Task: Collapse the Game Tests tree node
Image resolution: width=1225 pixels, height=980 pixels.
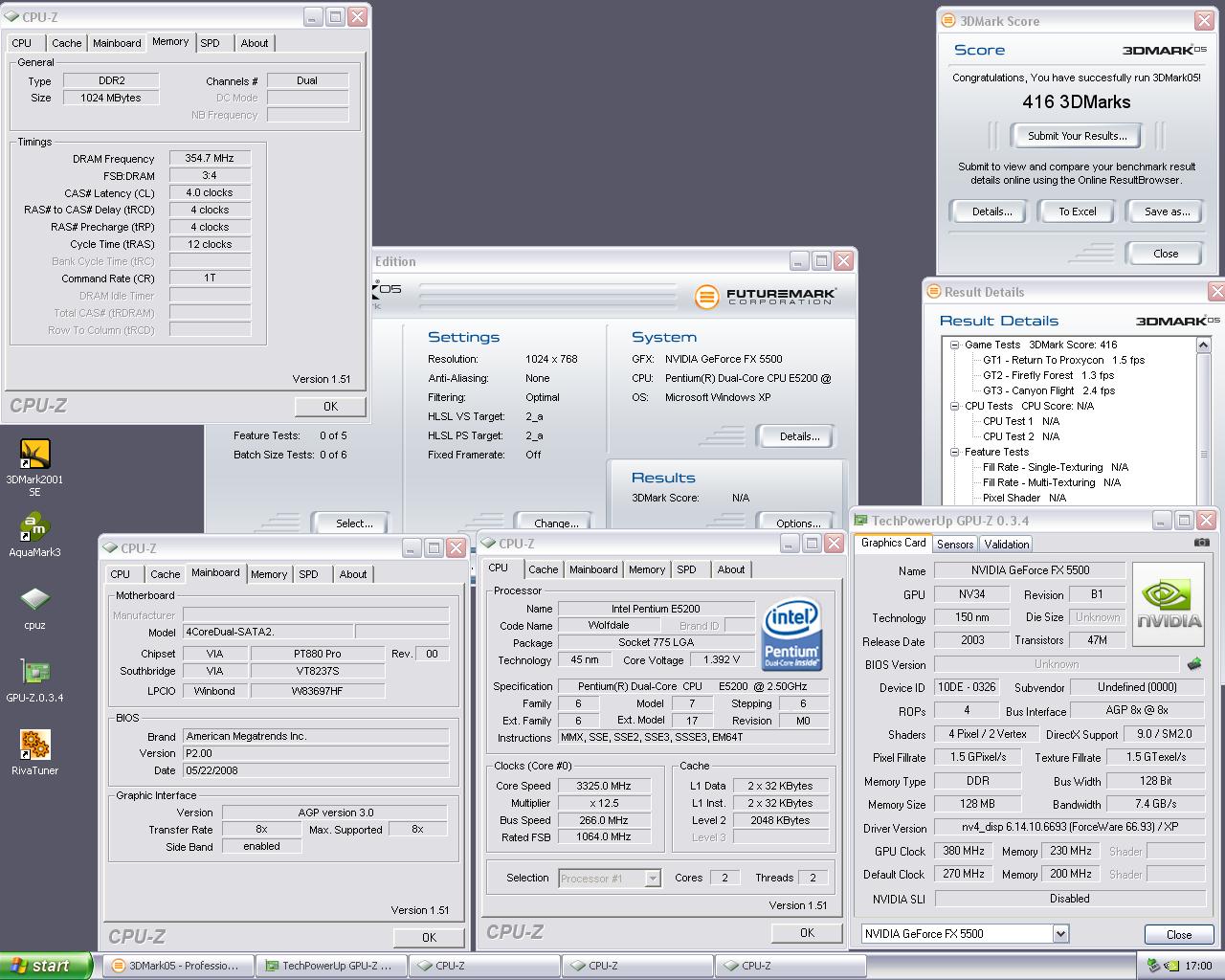Action: (954, 345)
